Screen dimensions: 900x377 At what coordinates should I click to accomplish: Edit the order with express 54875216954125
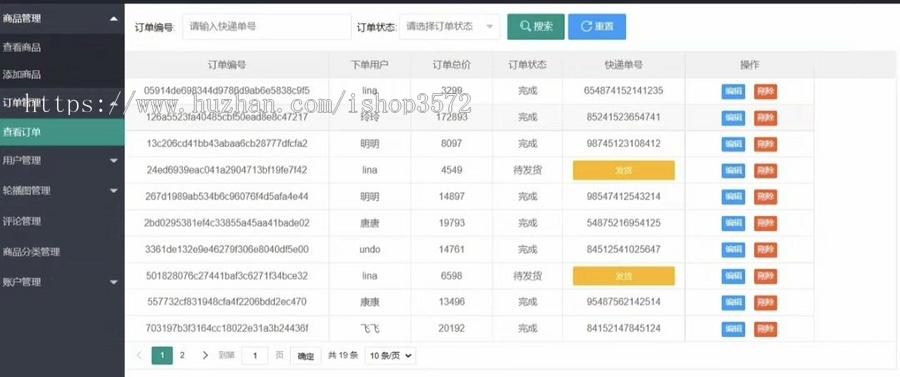tap(733, 223)
